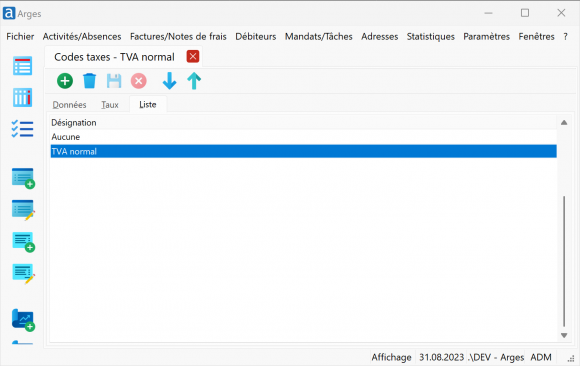This screenshot has height=366, width=580.
Task: Click the .\DEV - Arges status bar entry
Action: (496, 357)
